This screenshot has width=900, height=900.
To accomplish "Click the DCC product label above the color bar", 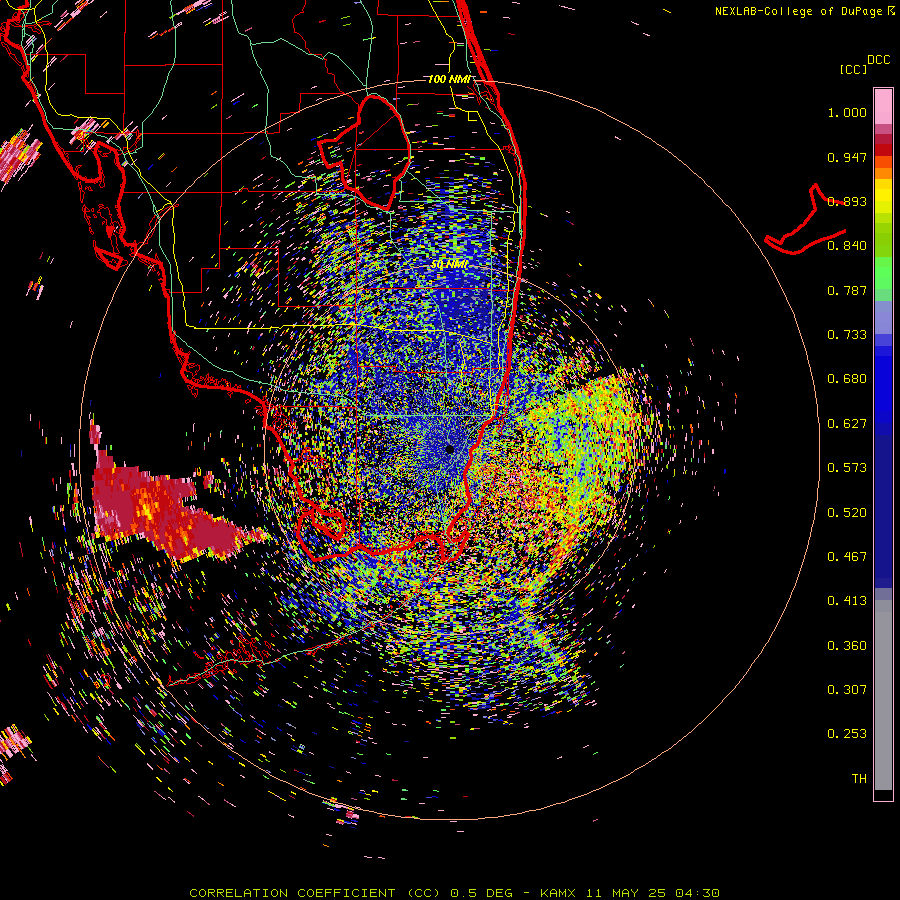I will coord(878,60).
